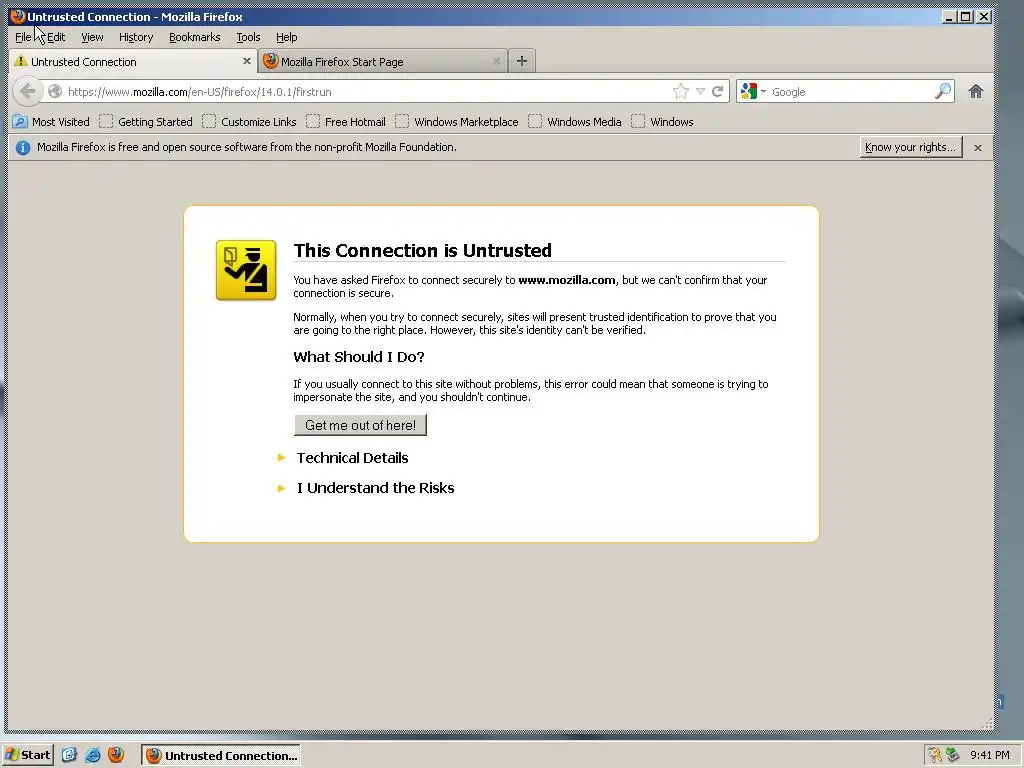Viewport: 1024px width, 768px height.
Task: Click the Get me out of here! button
Action: pos(360,425)
